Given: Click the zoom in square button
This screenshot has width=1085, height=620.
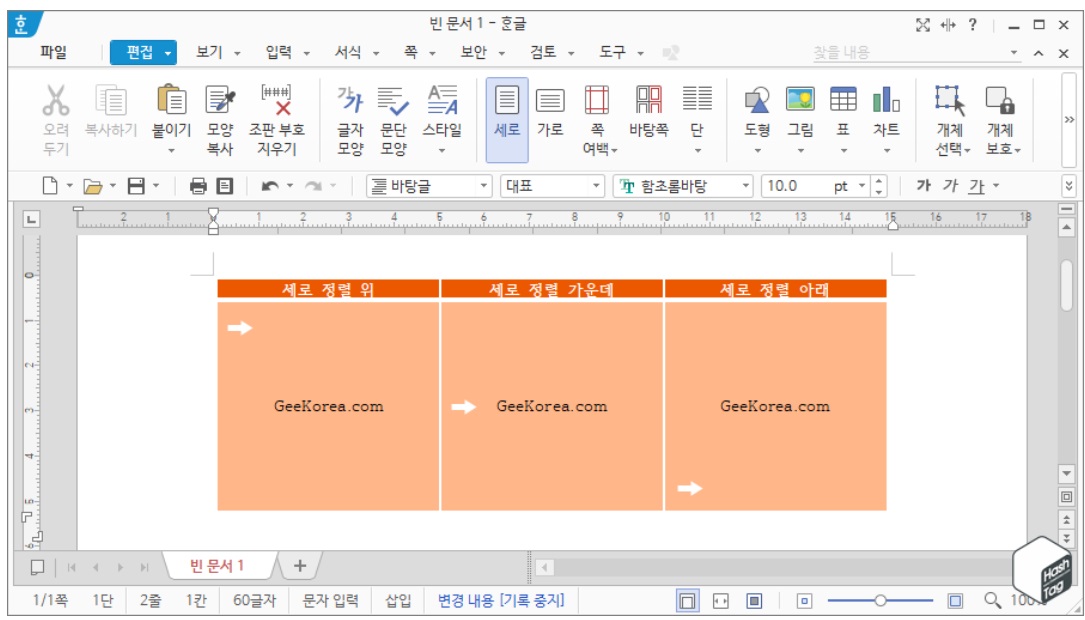Looking at the screenshot, I should click(956, 601).
